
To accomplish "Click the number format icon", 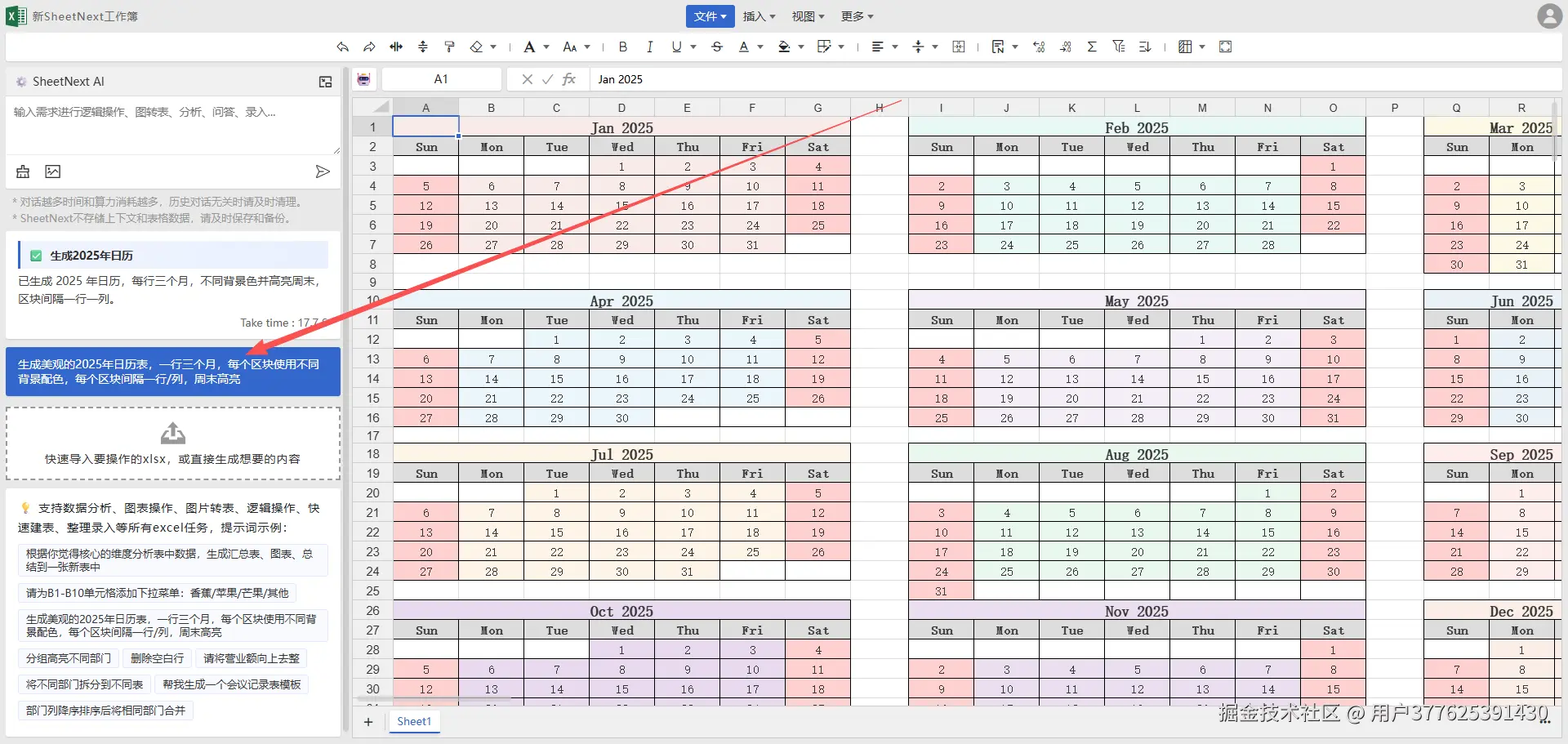I will [998, 47].
